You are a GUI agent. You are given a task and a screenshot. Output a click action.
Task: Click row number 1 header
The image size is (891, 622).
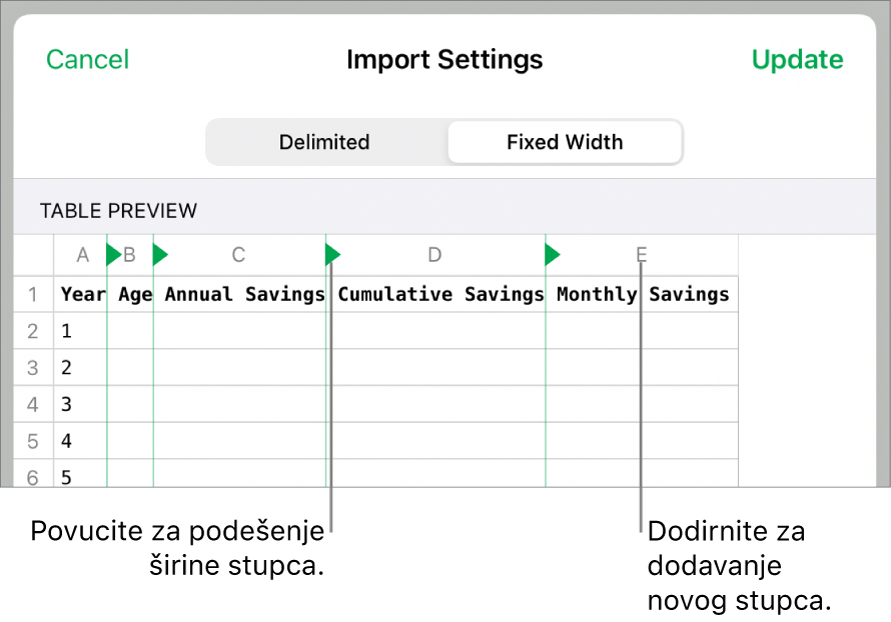click(33, 295)
